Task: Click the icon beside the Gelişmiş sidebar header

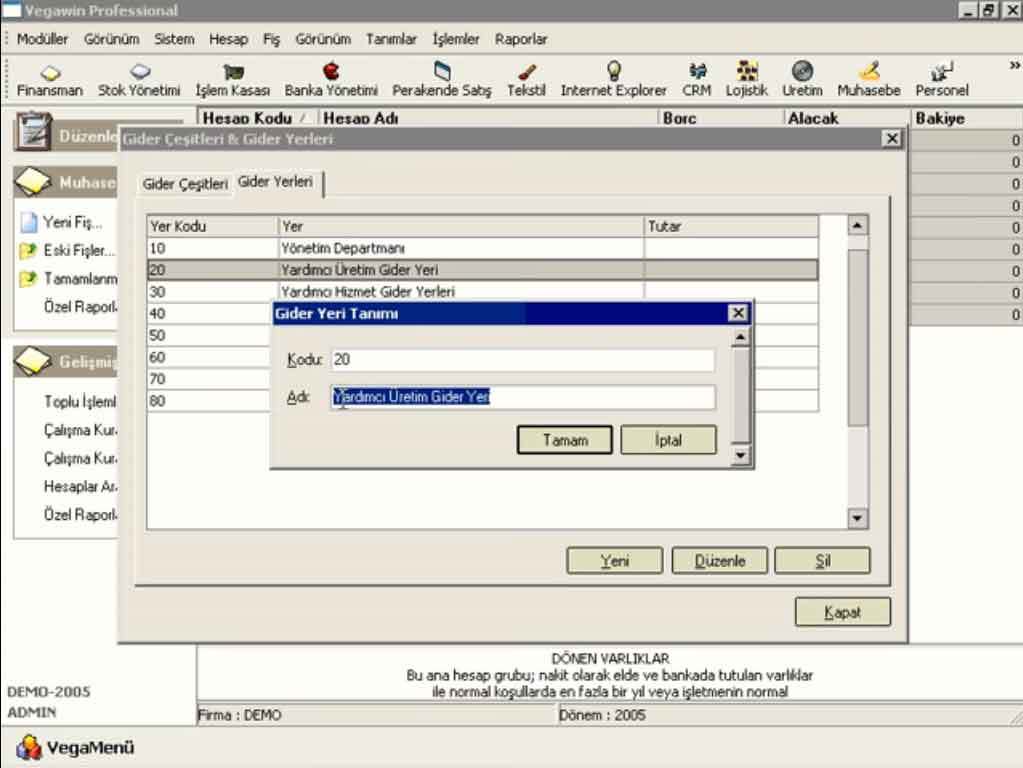Action: click(x=33, y=361)
